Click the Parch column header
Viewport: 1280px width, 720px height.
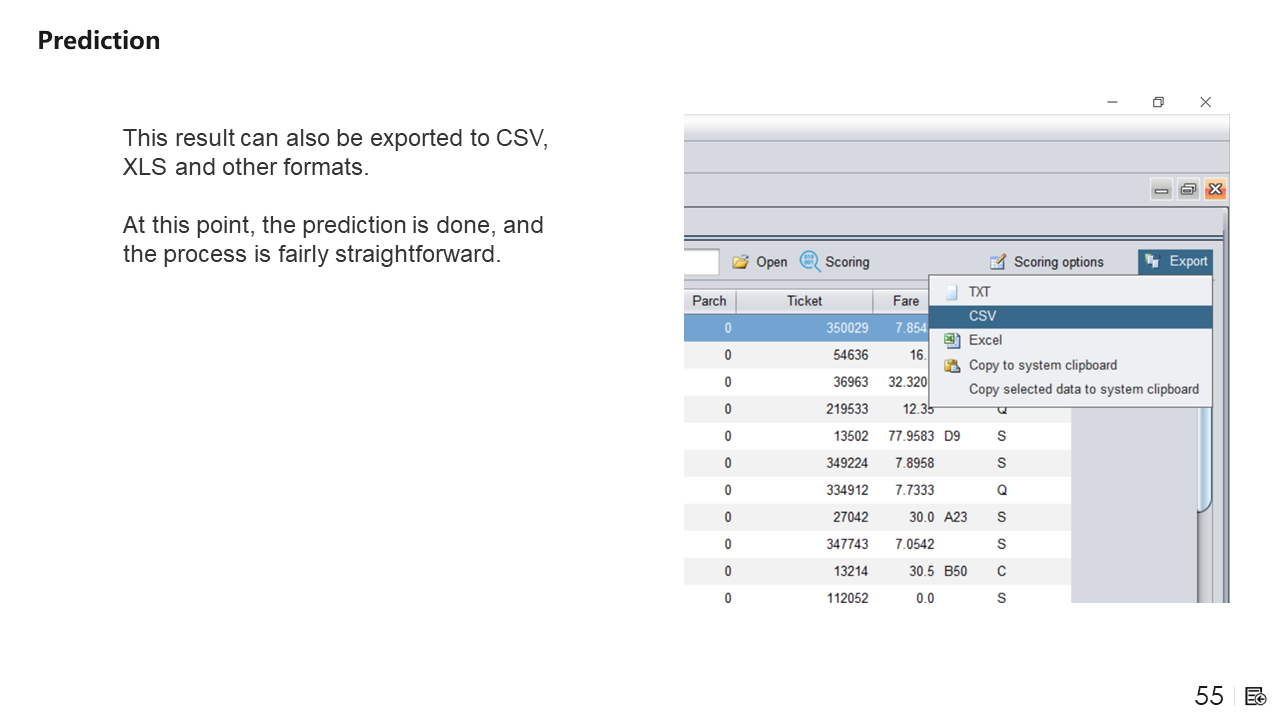click(709, 301)
